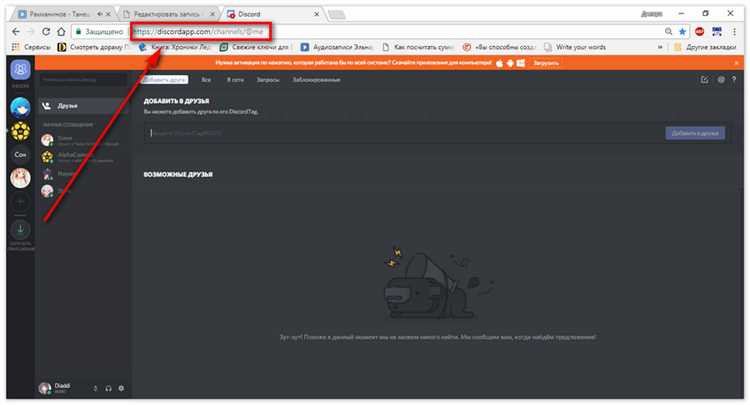
Task: Open the Сервисы apps bookmark
Action: [31, 47]
